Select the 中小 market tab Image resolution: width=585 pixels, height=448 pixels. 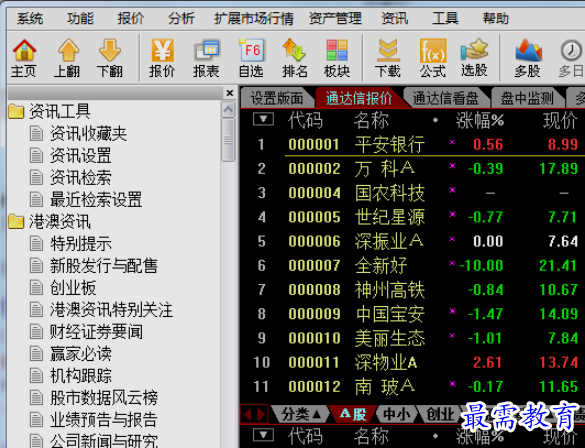pyautogui.click(x=396, y=414)
